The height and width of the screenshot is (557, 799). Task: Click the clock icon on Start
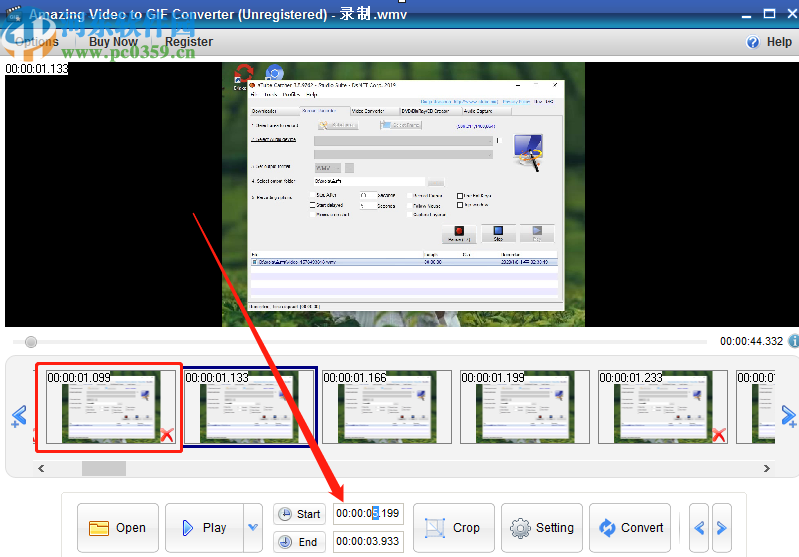(285, 514)
